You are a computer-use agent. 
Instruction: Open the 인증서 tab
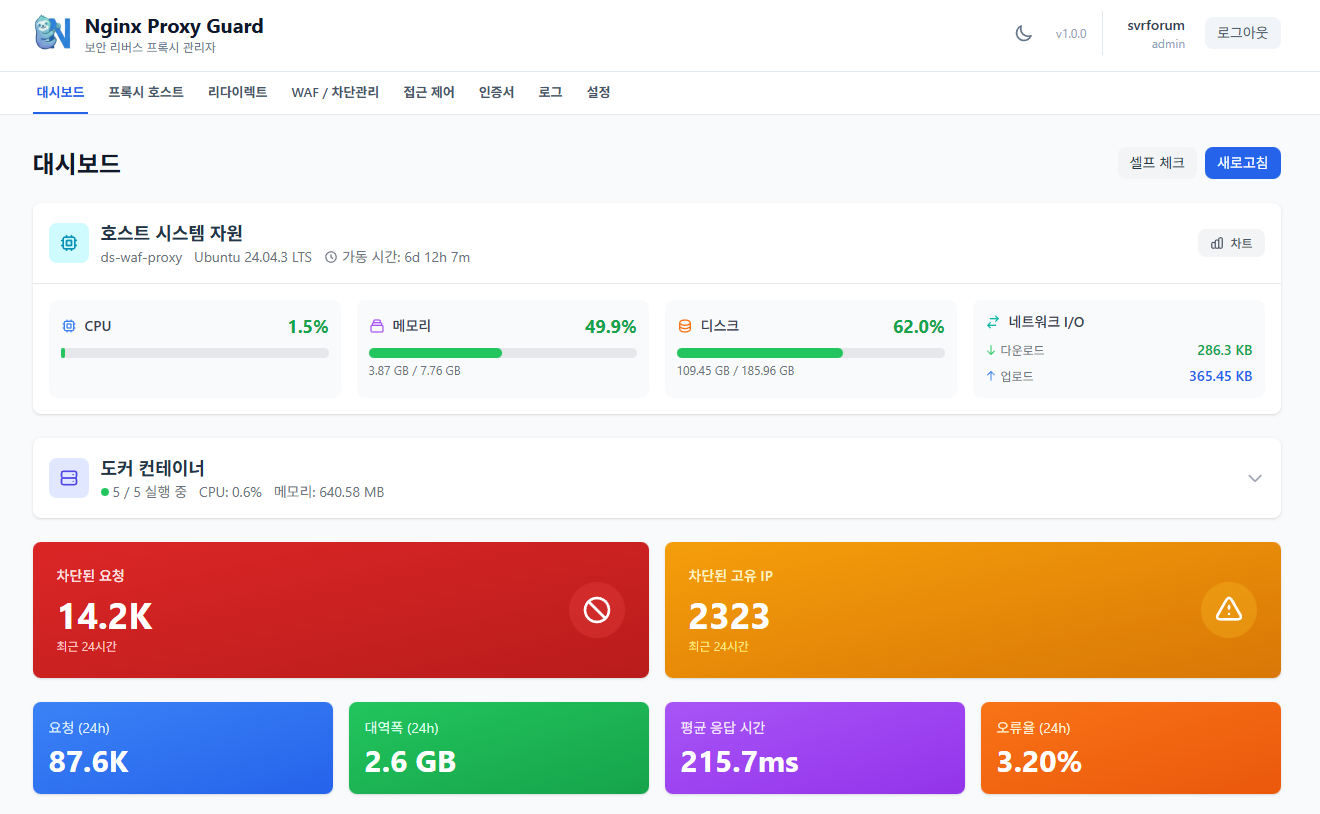pos(496,92)
